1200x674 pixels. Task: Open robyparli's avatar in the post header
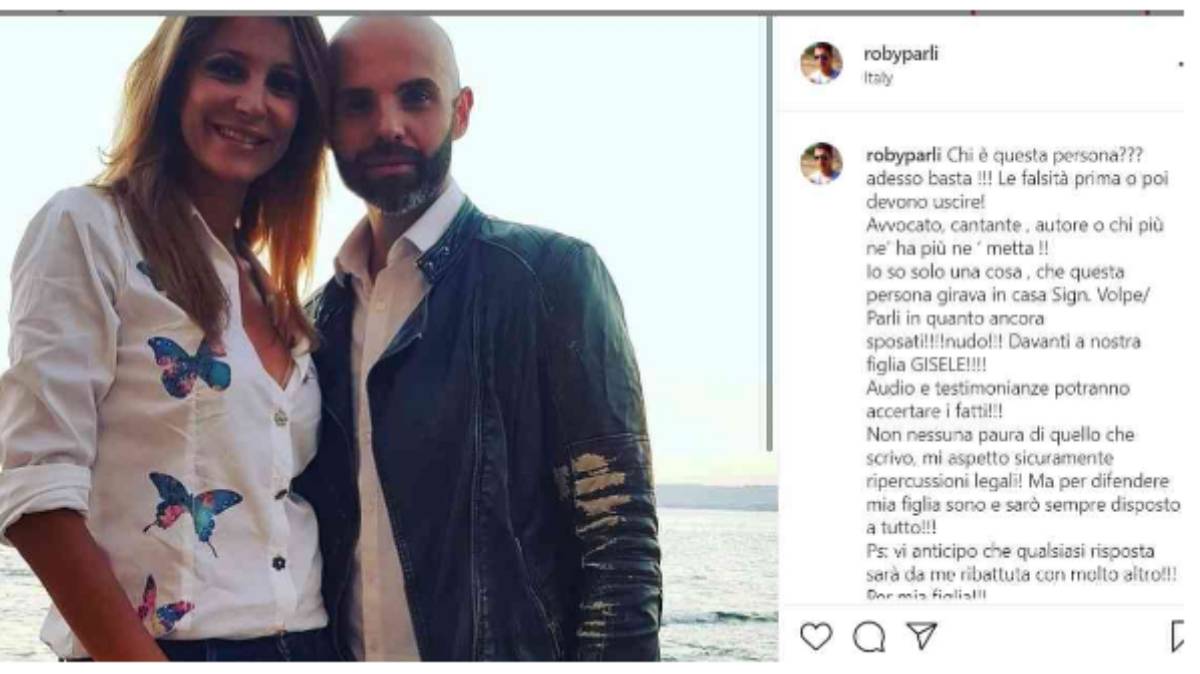[821, 63]
